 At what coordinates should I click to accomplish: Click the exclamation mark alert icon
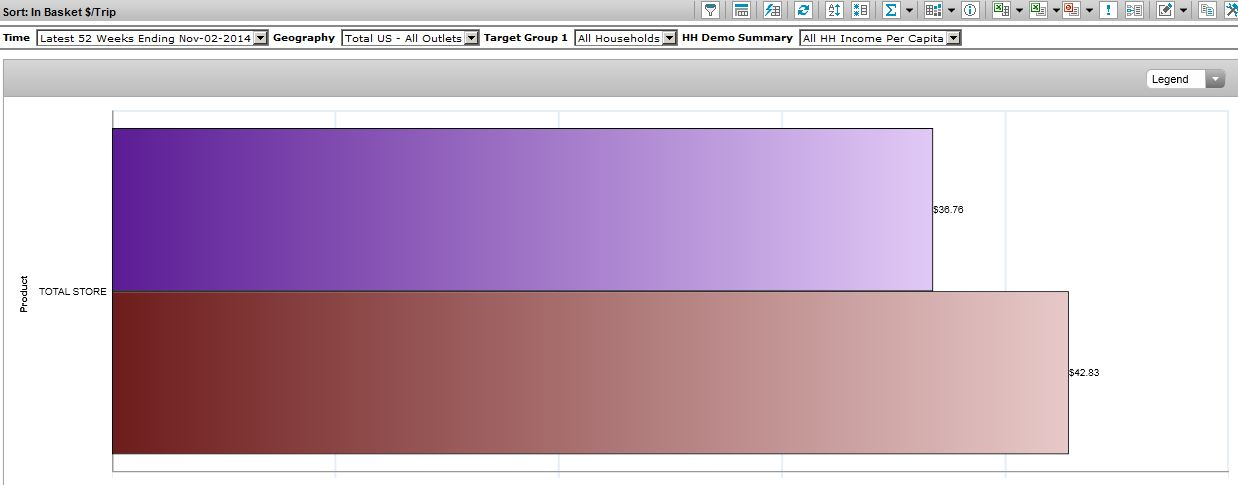[x=1108, y=10]
